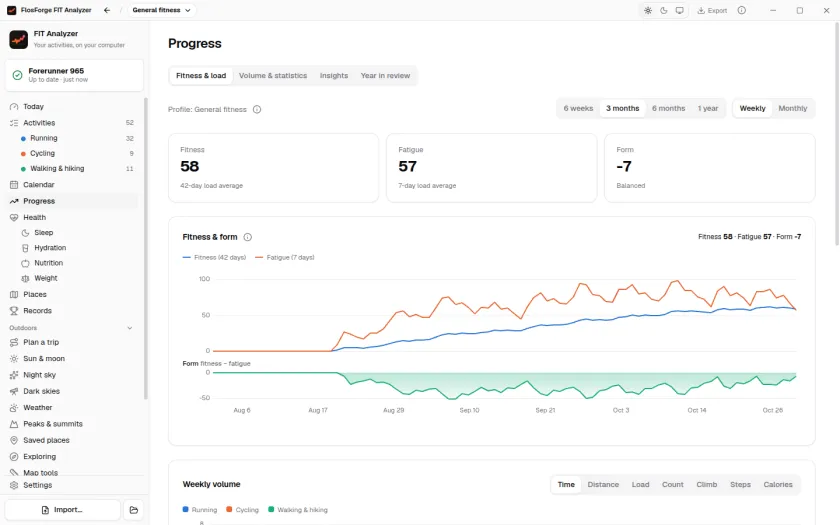The height and width of the screenshot is (525, 840).
Task: Open the Plan a trip route icon
Action: click(14, 342)
